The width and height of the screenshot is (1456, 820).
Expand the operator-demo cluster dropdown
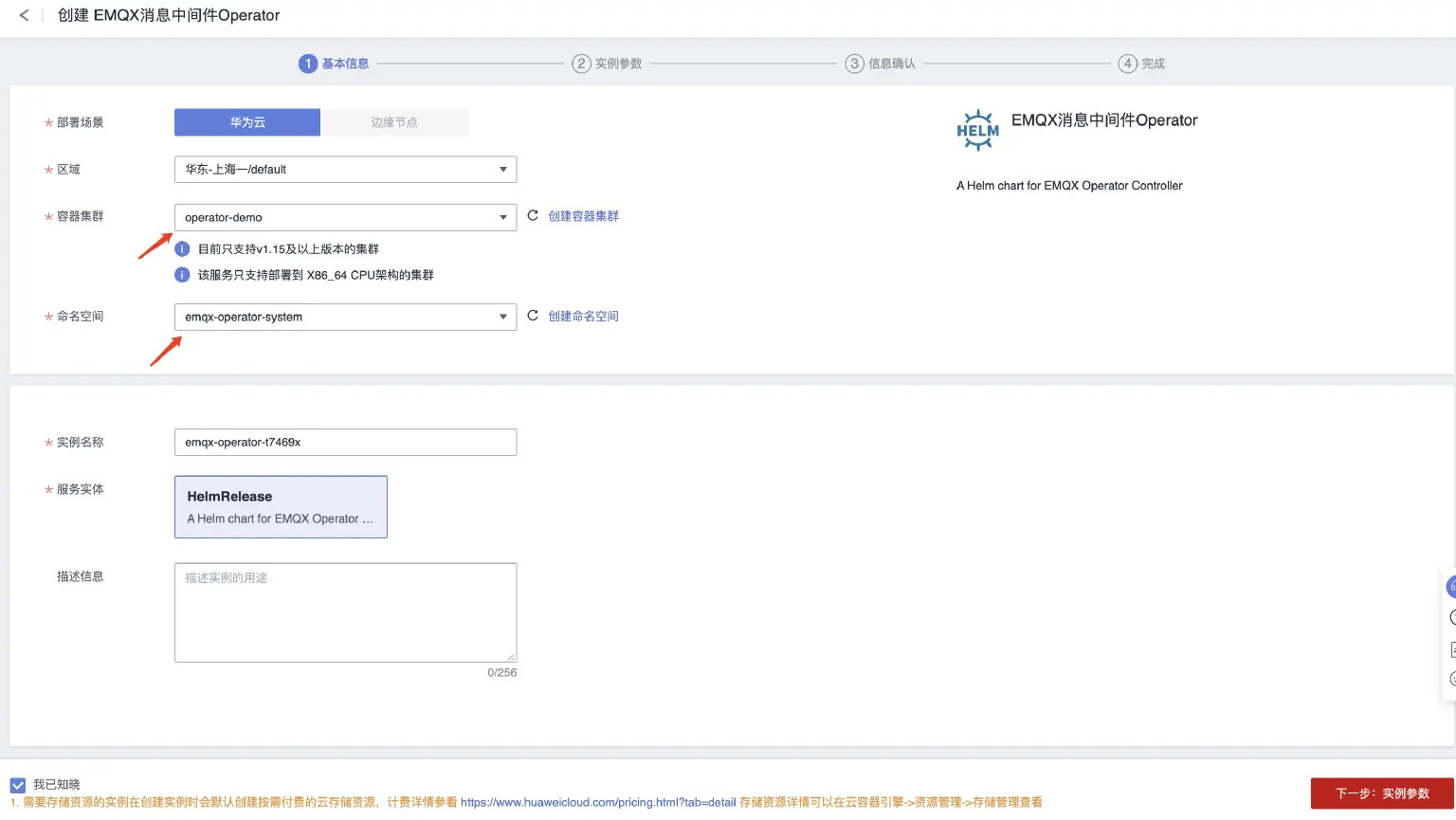pos(345,217)
